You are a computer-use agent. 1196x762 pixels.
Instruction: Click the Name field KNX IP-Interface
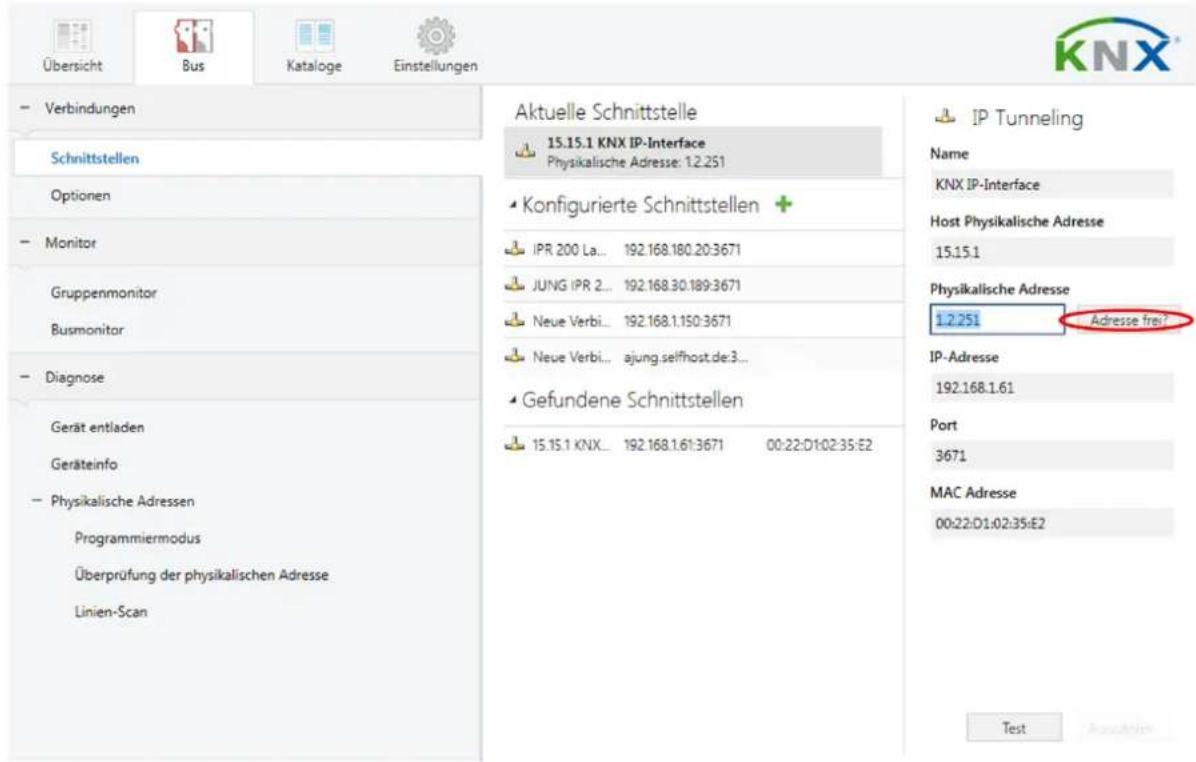(1051, 185)
